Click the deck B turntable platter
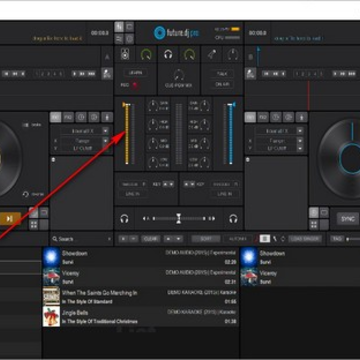Image resolution: width=360 pixels, height=360 pixels. point(339,159)
